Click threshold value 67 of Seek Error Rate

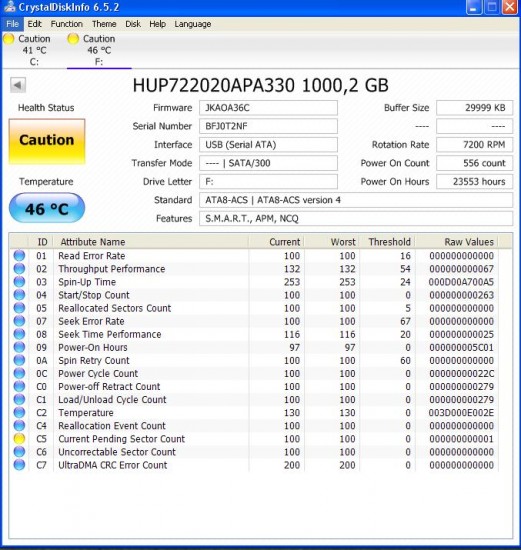405,321
